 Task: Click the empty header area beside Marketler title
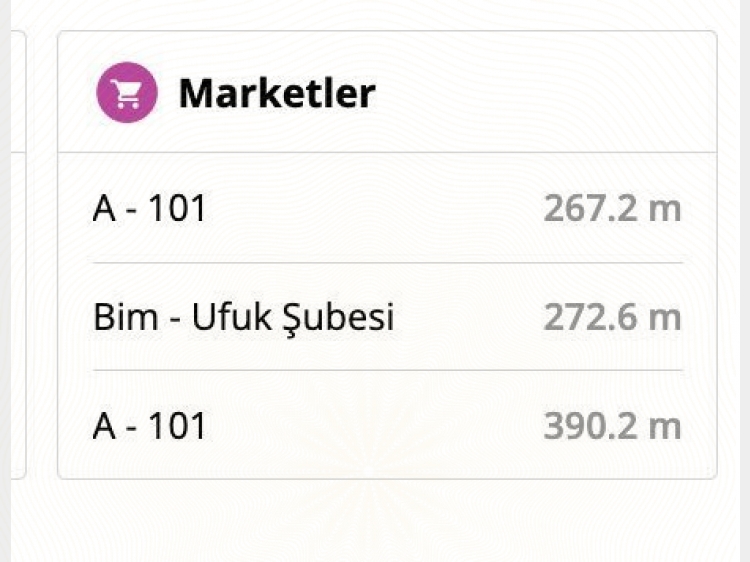coord(545,93)
